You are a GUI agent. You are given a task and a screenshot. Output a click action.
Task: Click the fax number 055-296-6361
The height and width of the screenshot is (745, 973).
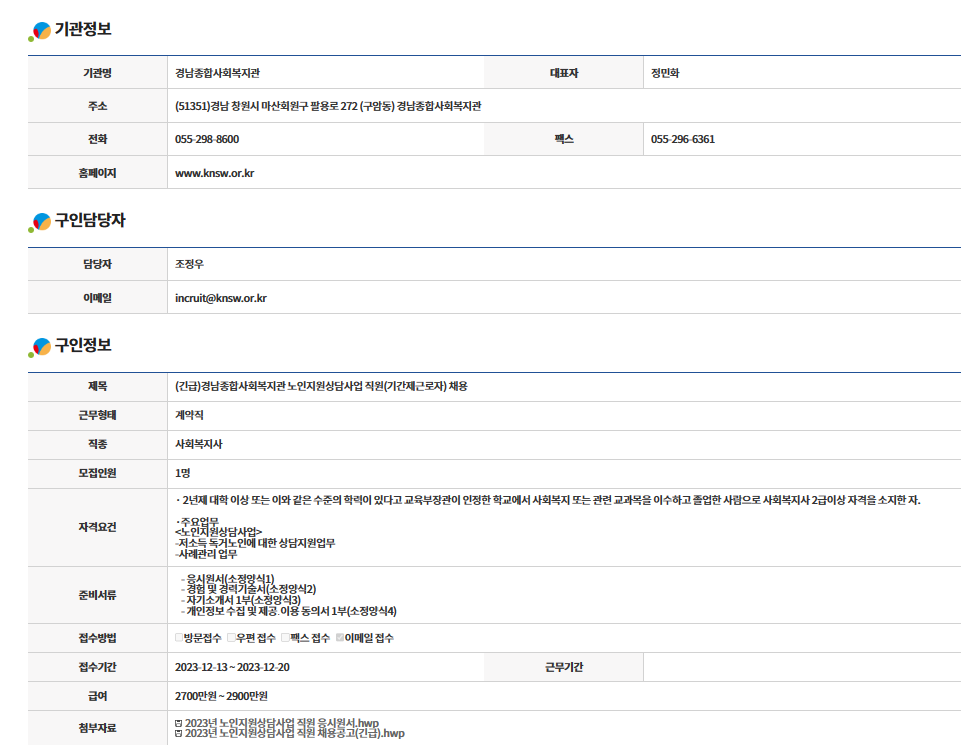tap(682, 139)
